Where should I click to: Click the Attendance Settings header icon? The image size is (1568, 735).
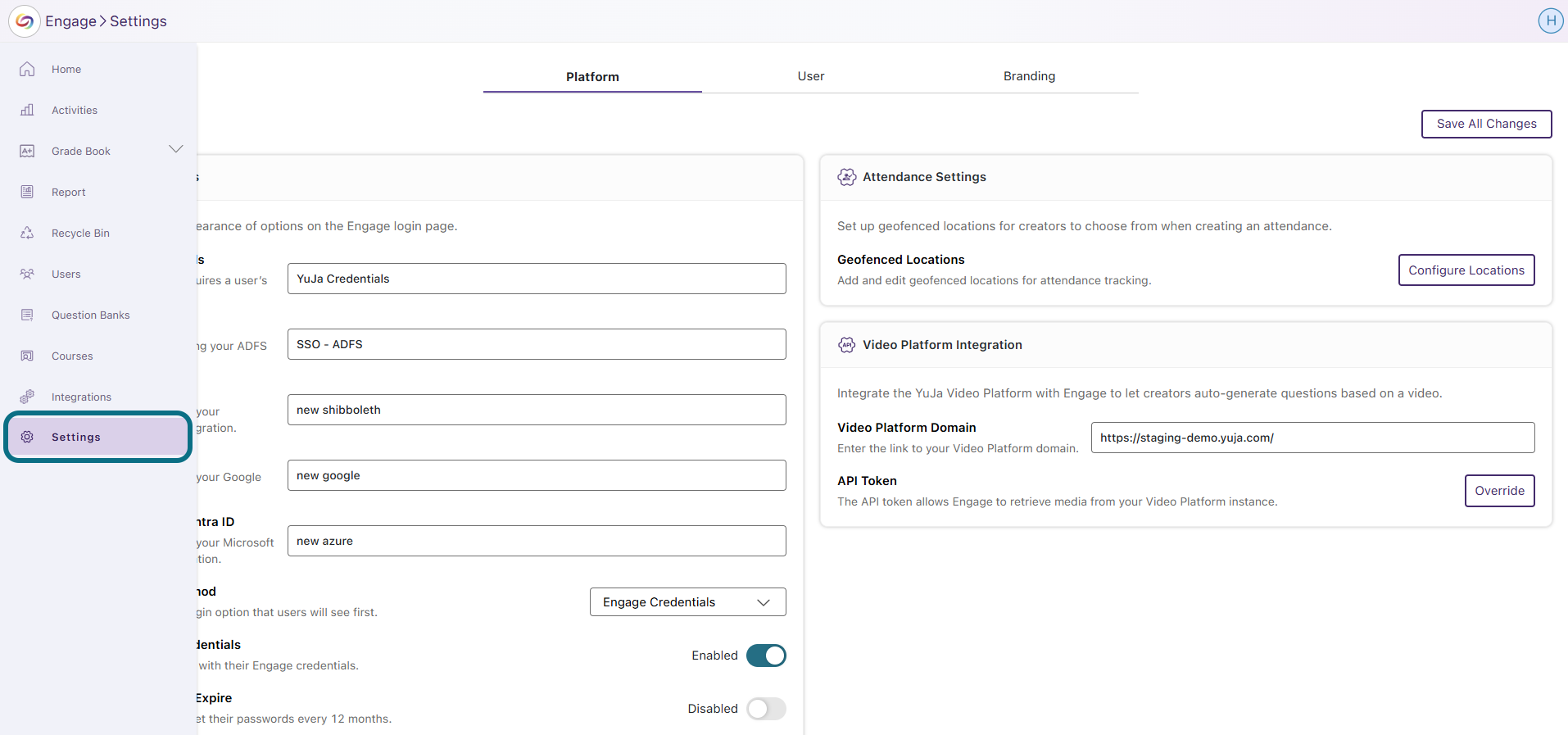846,177
